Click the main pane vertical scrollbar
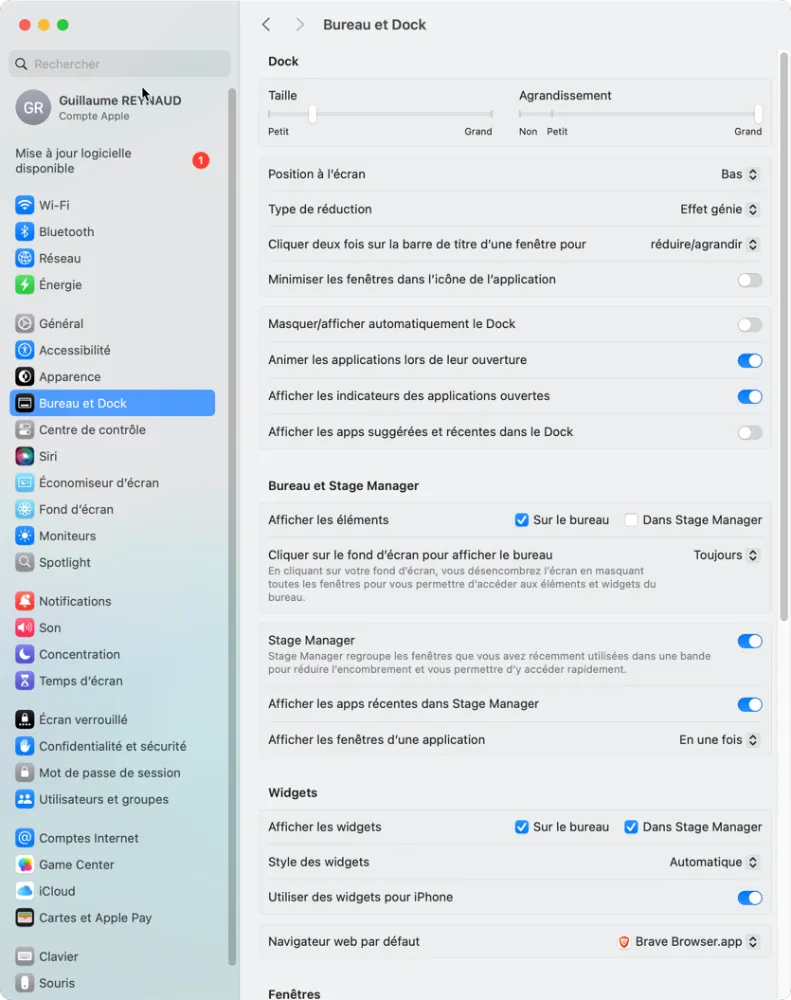791x1000 pixels. (x=784, y=336)
